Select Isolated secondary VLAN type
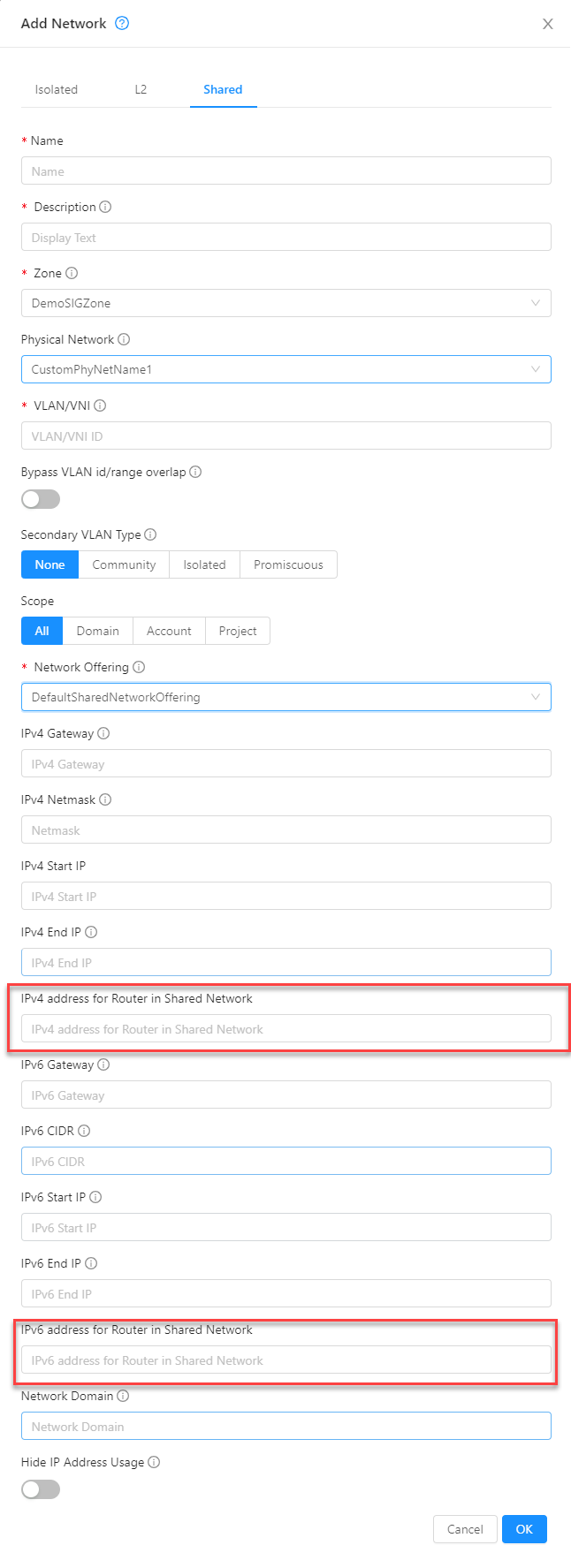571x1568 pixels. [204, 564]
